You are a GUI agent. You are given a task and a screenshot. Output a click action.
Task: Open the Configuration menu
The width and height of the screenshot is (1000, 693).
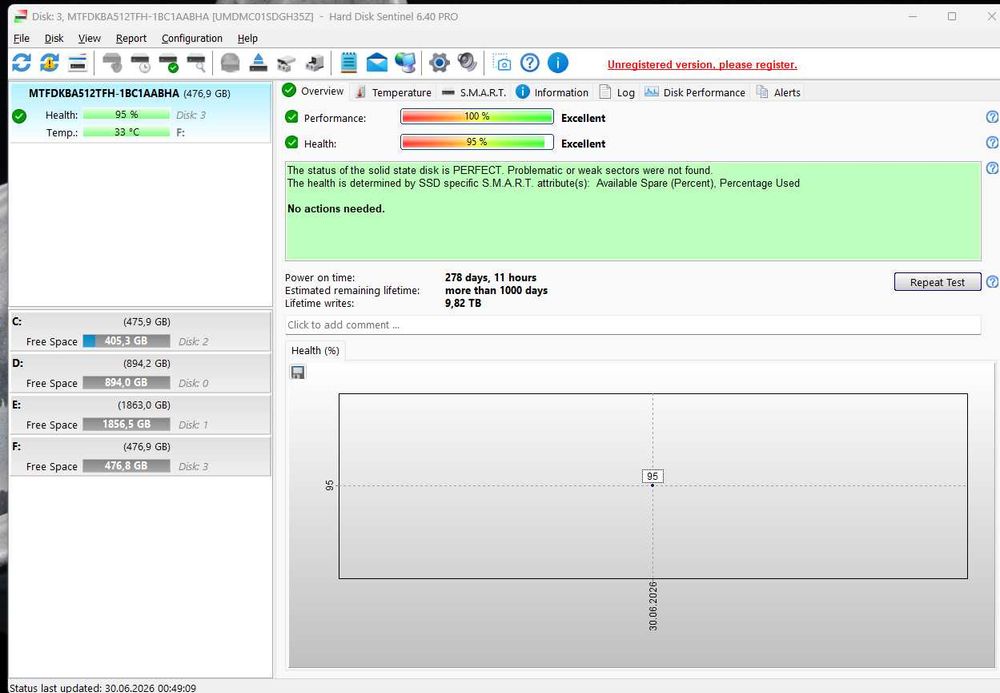pyautogui.click(x=192, y=38)
